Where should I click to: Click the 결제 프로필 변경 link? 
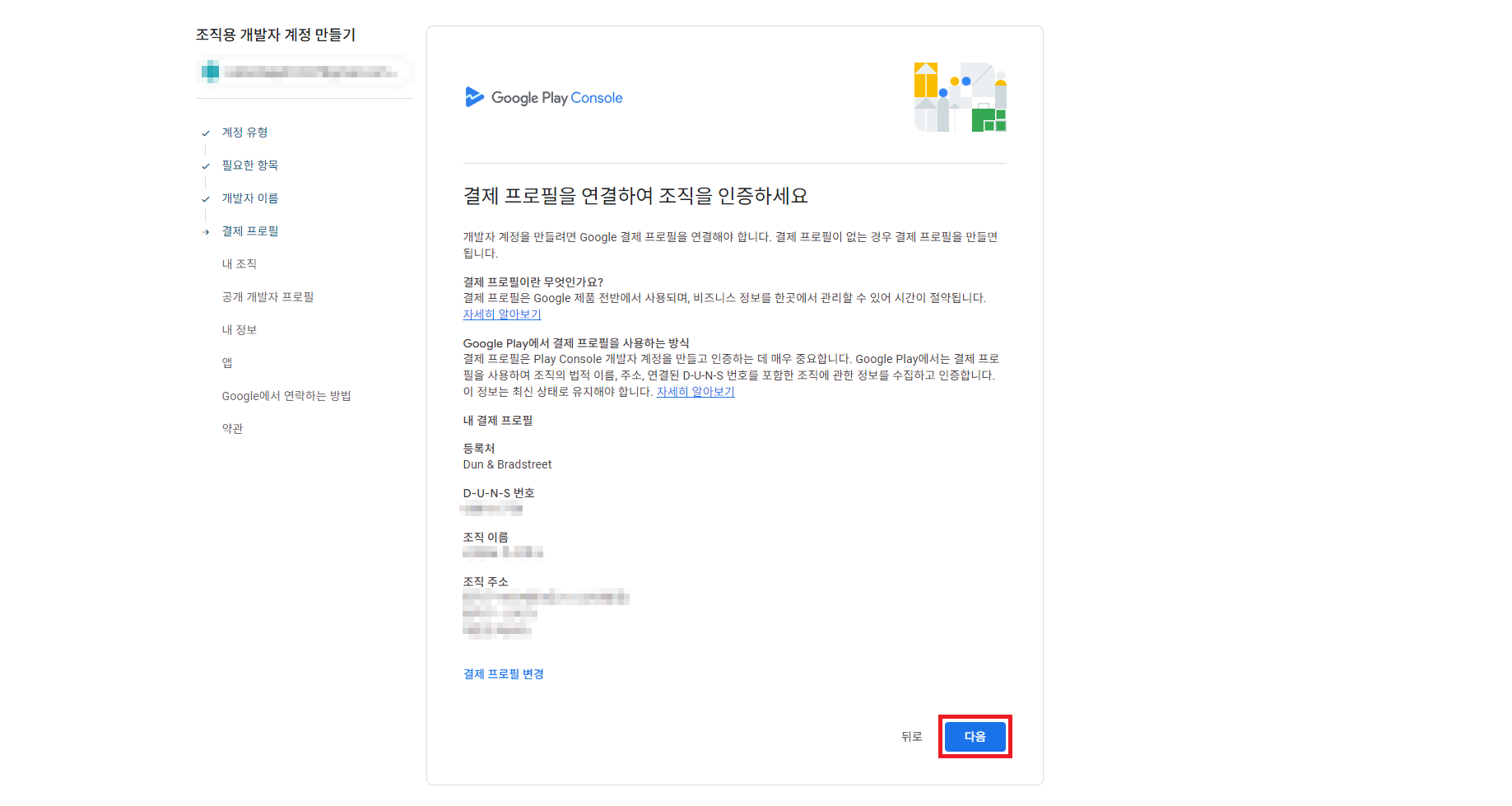tap(504, 674)
